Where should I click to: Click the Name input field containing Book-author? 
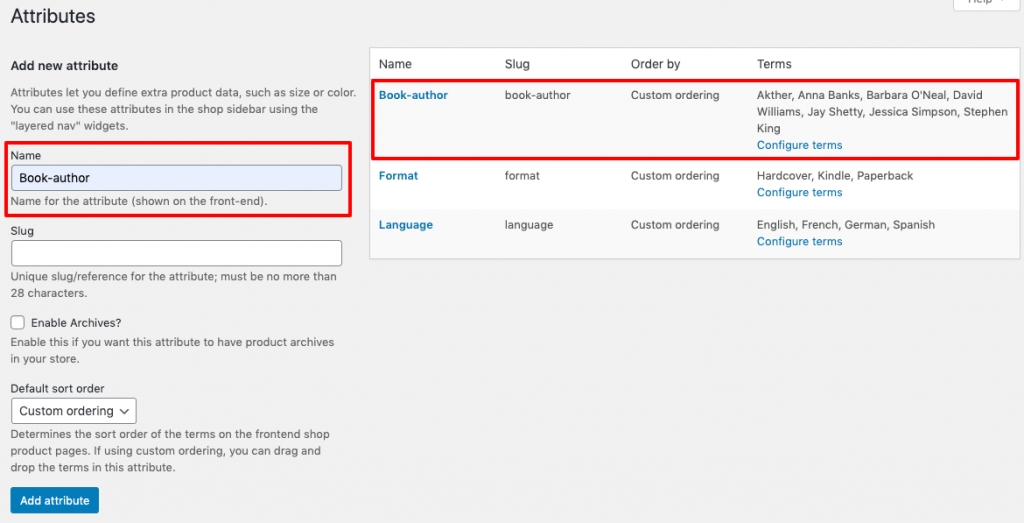point(176,178)
